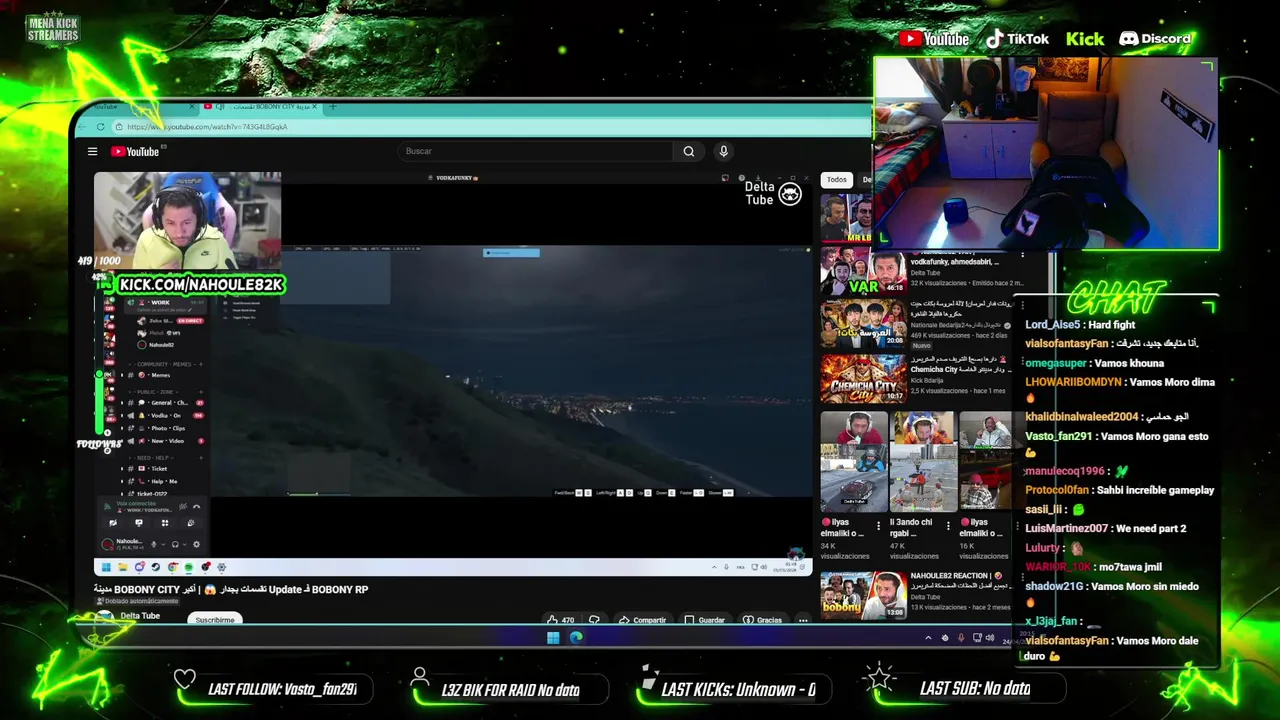Click the Compartir share button
The width and height of the screenshot is (1280, 720).
tap(642, 620)
